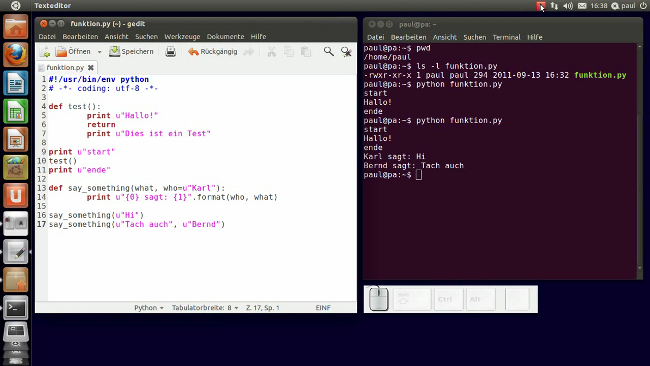The width and height of the screenshot is (650, 366).
Task: Paste from clipboard icon in gedit
Action: [306, 52]
